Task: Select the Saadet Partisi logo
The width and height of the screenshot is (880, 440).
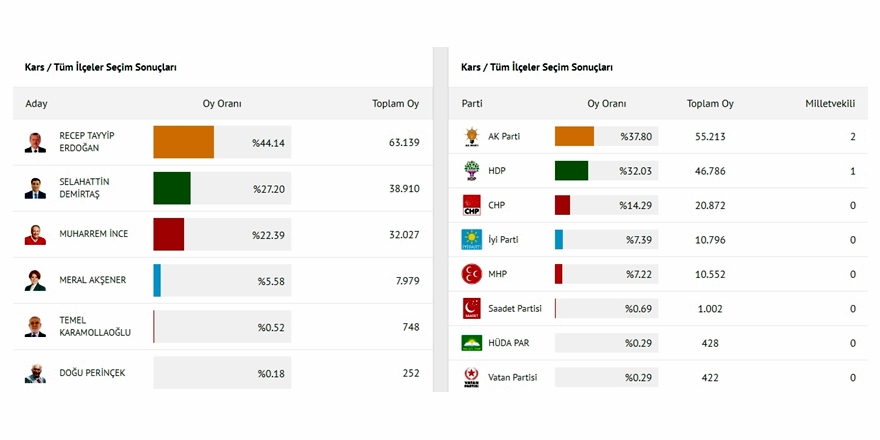Action: pyautogui.click(x=471, y=309)
